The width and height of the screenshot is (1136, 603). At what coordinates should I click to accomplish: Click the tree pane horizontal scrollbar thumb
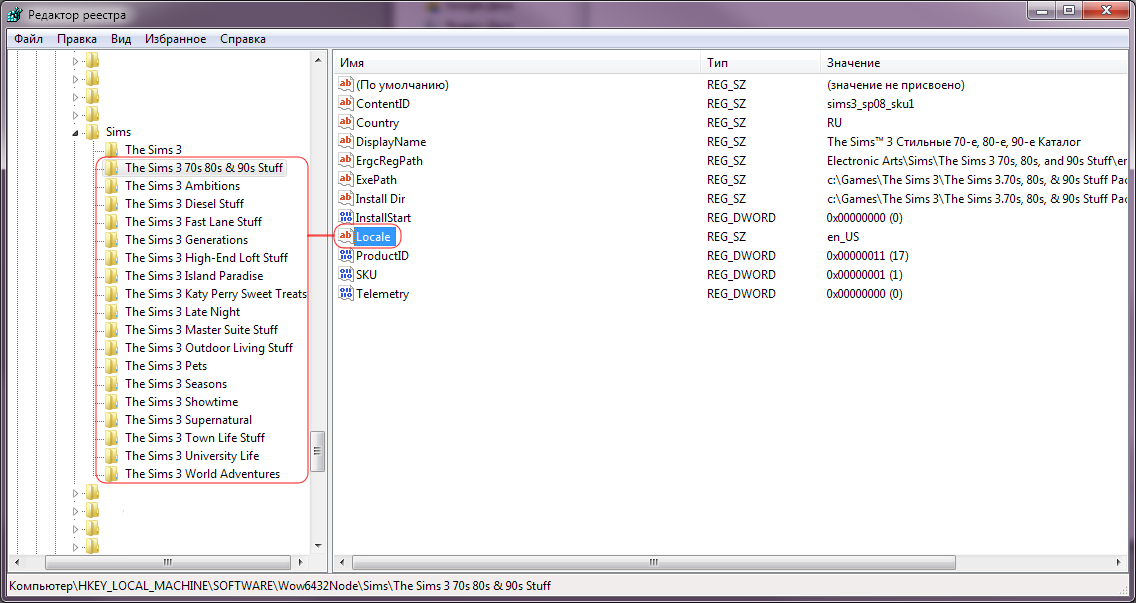pyautogui.click(x=167, y=562)
